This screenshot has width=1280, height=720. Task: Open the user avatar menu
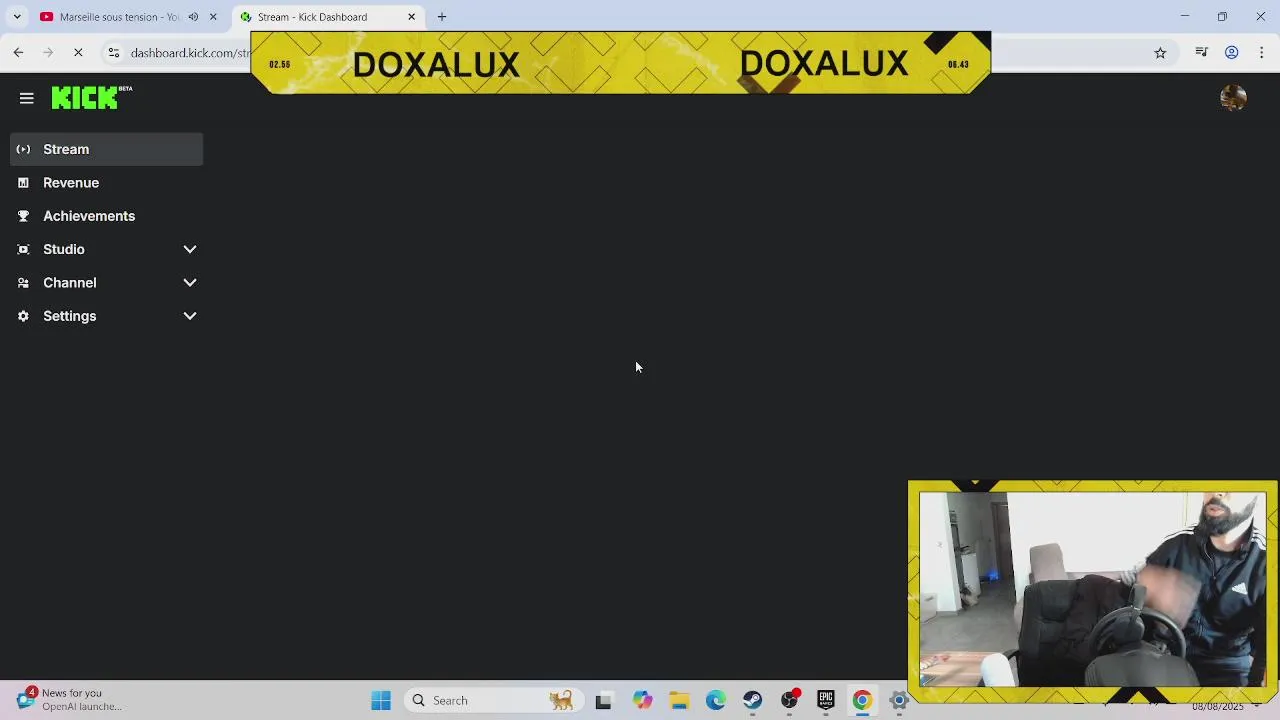point(1233,97)
